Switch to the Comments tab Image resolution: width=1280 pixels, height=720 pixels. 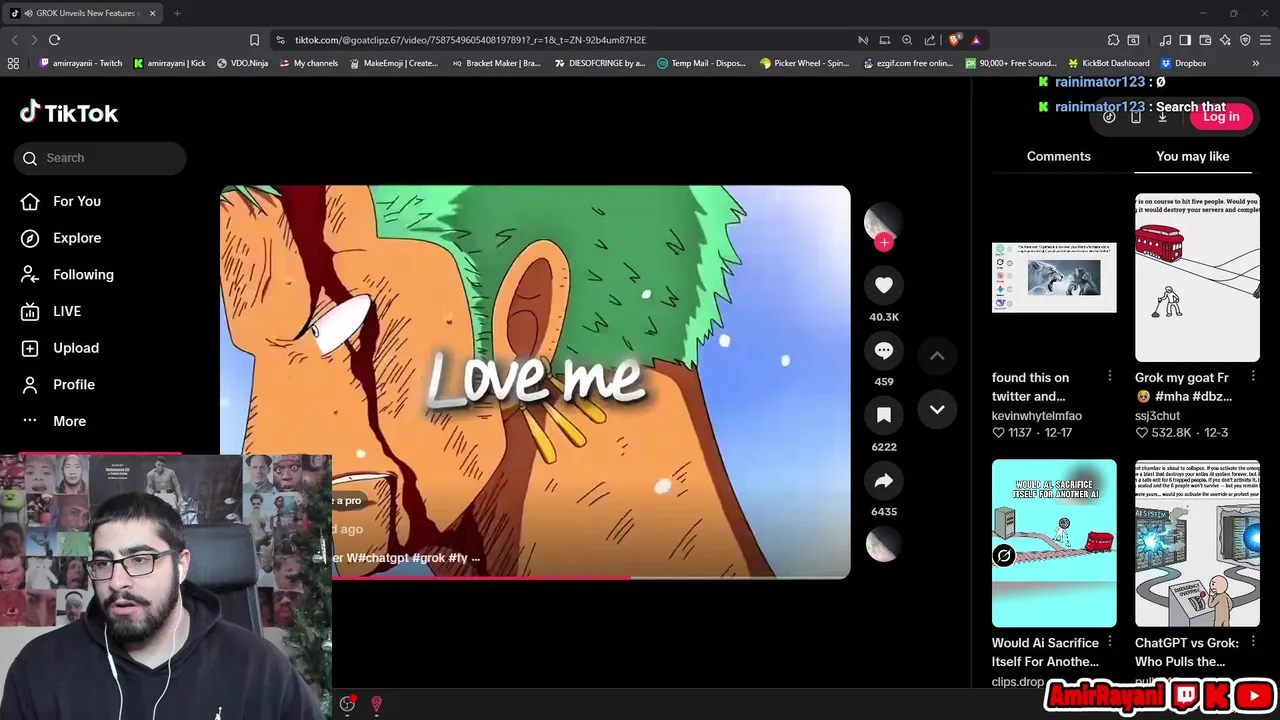click(1058, 156)
